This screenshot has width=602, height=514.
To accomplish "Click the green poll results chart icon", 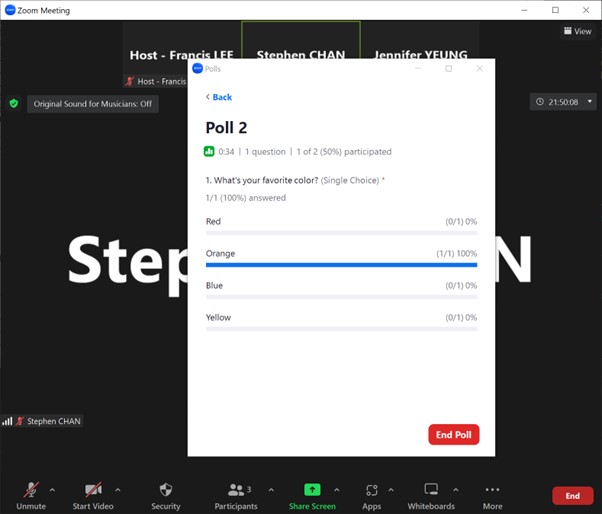I will click(209, 151).
